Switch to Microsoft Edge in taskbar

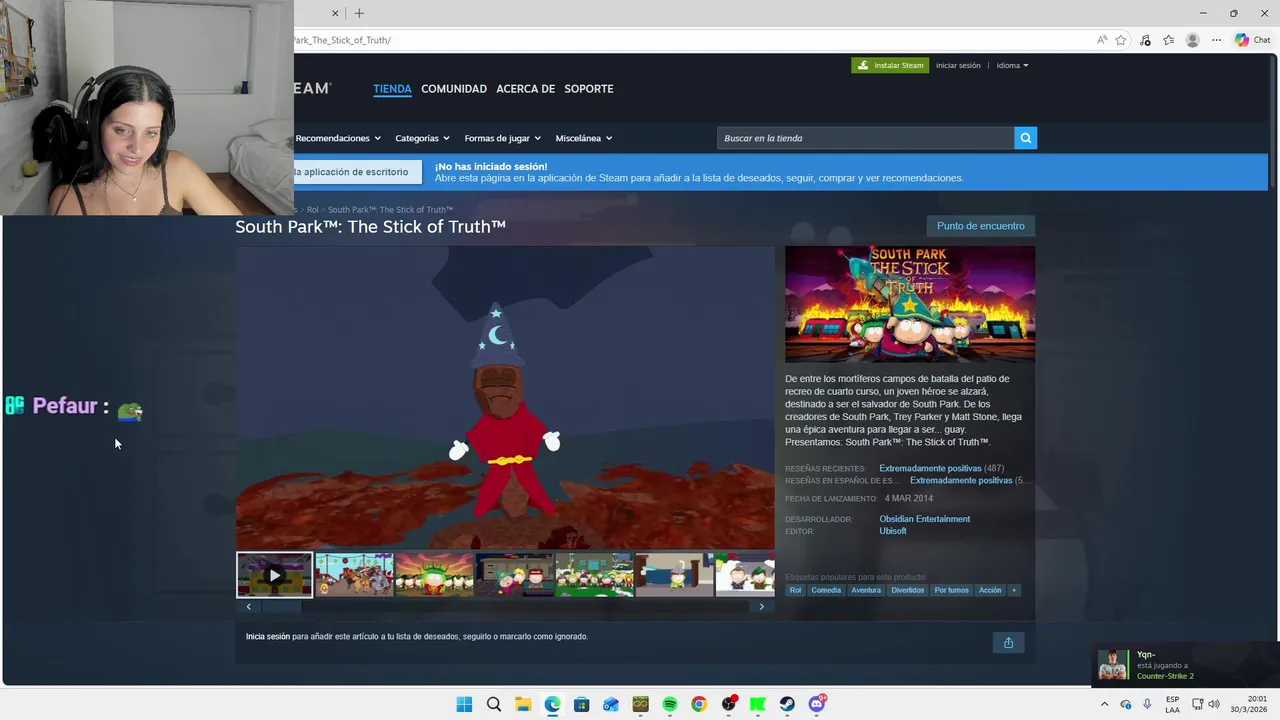[552, 704]
